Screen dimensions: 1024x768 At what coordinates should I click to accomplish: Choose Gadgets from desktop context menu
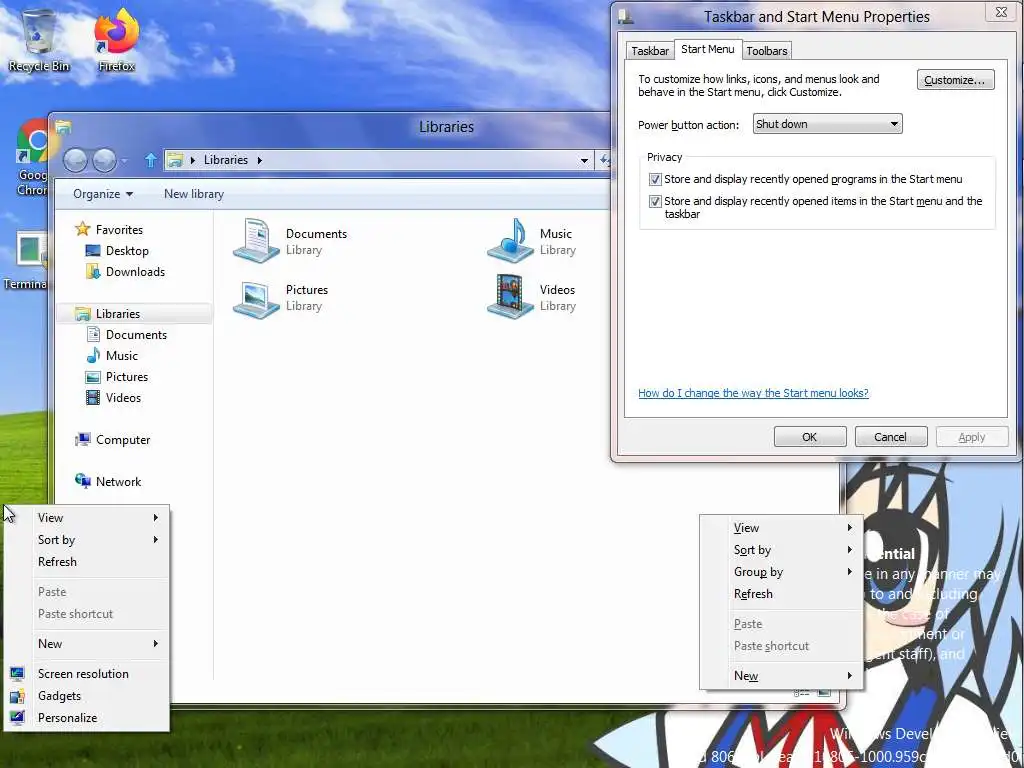(87, 696)
